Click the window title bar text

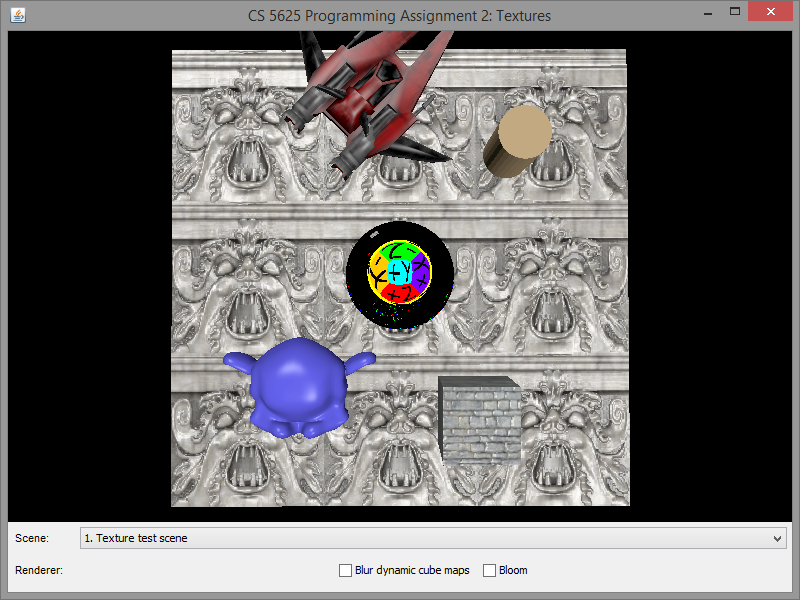tap(400, 15)
